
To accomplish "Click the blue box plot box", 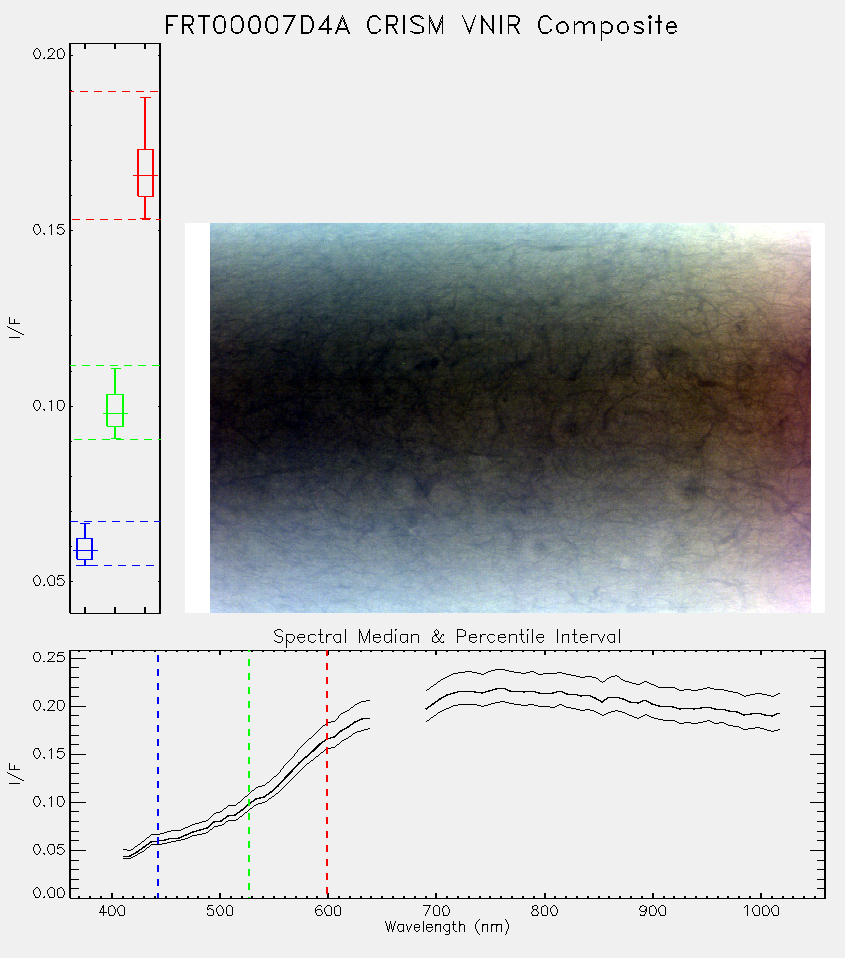I will [84, 549].
